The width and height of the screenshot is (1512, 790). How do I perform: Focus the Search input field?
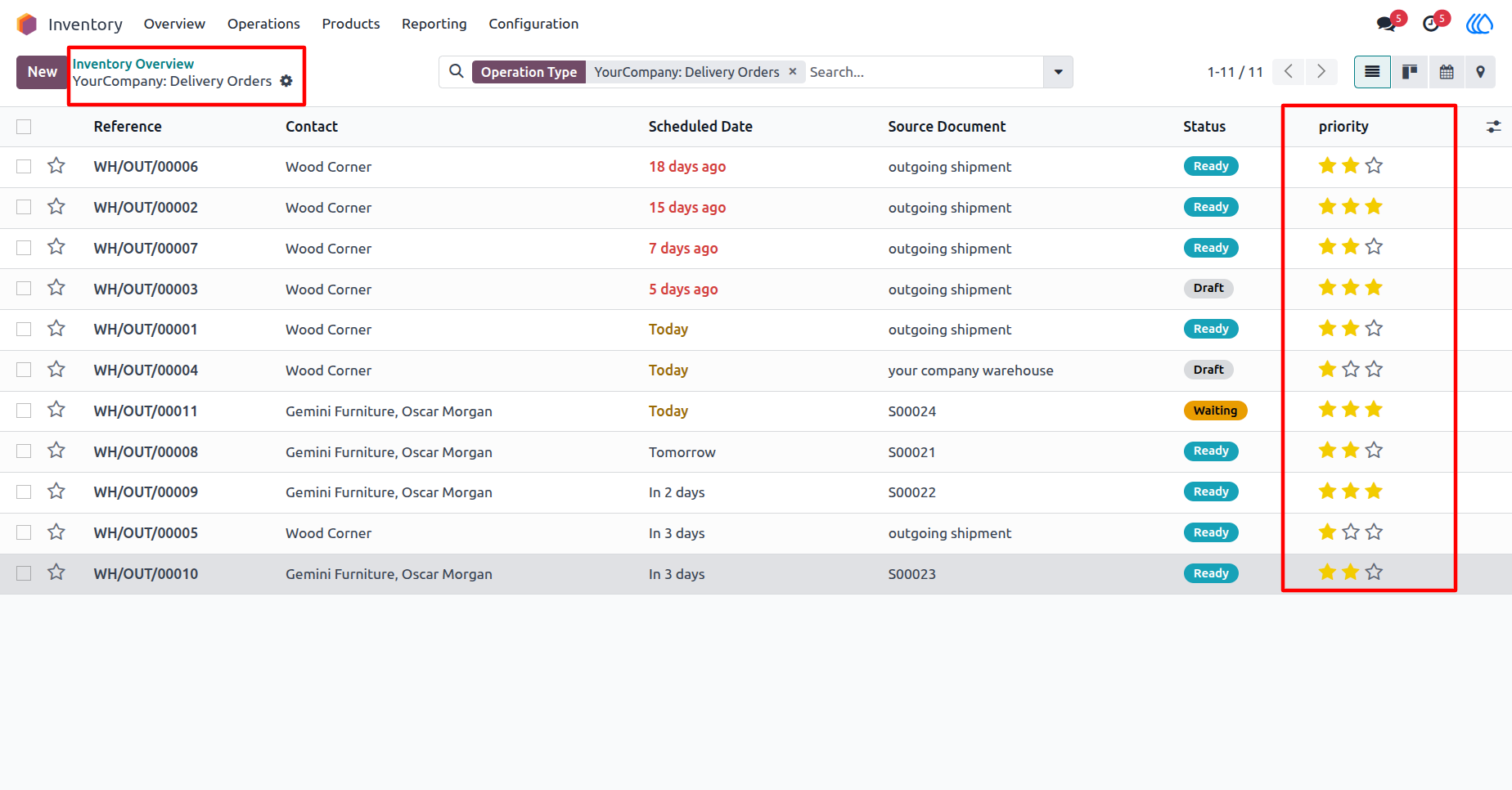tap(925, 72)
